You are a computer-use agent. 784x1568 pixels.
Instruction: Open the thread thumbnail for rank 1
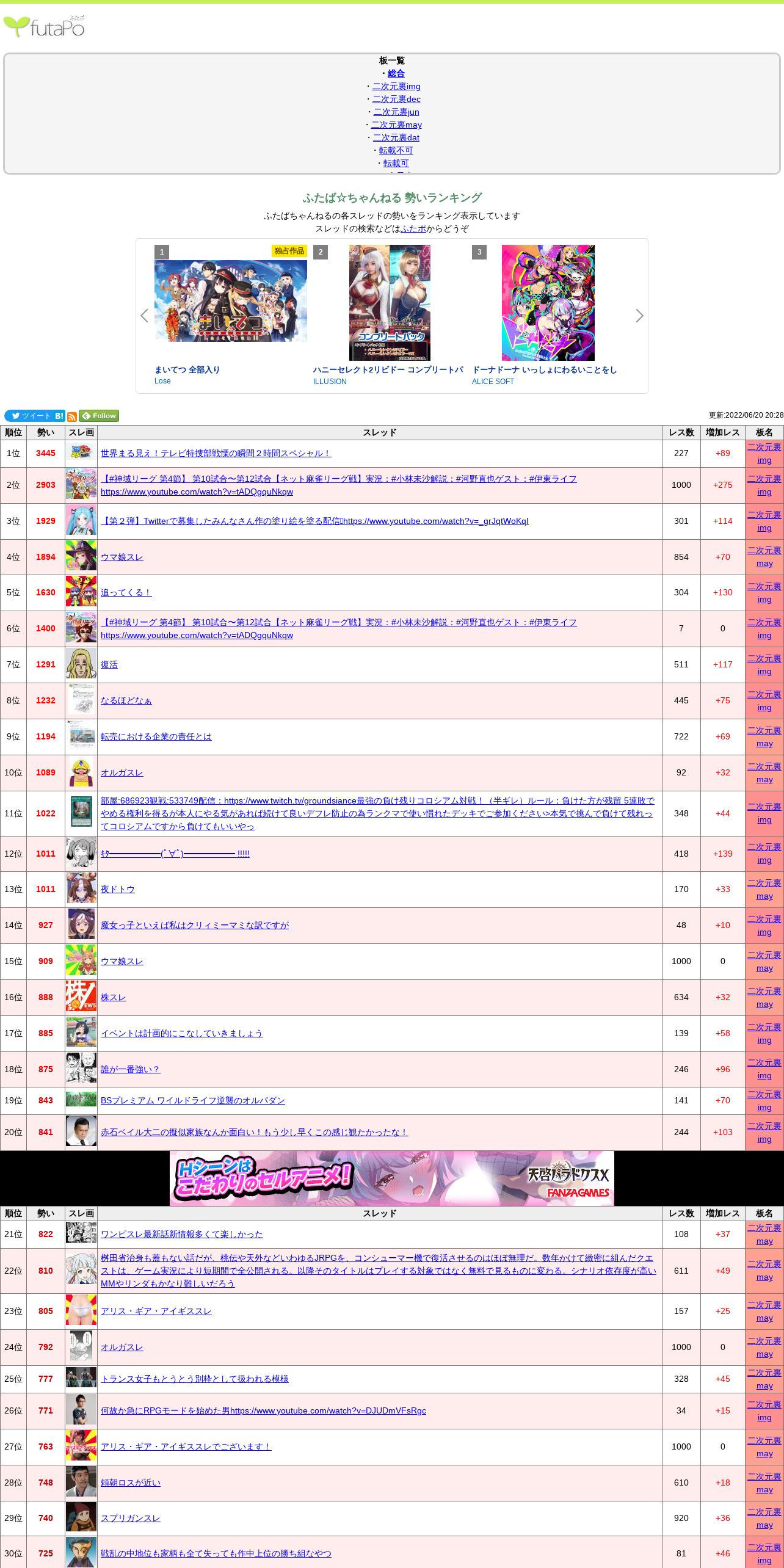click(x=81, y=453)
